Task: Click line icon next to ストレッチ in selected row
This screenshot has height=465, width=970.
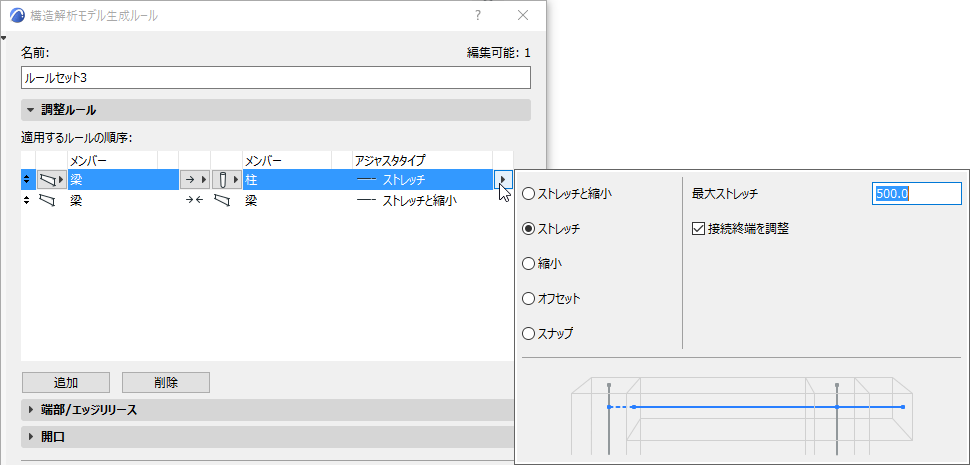Action: pyautogui.click(x=366, y=180)
